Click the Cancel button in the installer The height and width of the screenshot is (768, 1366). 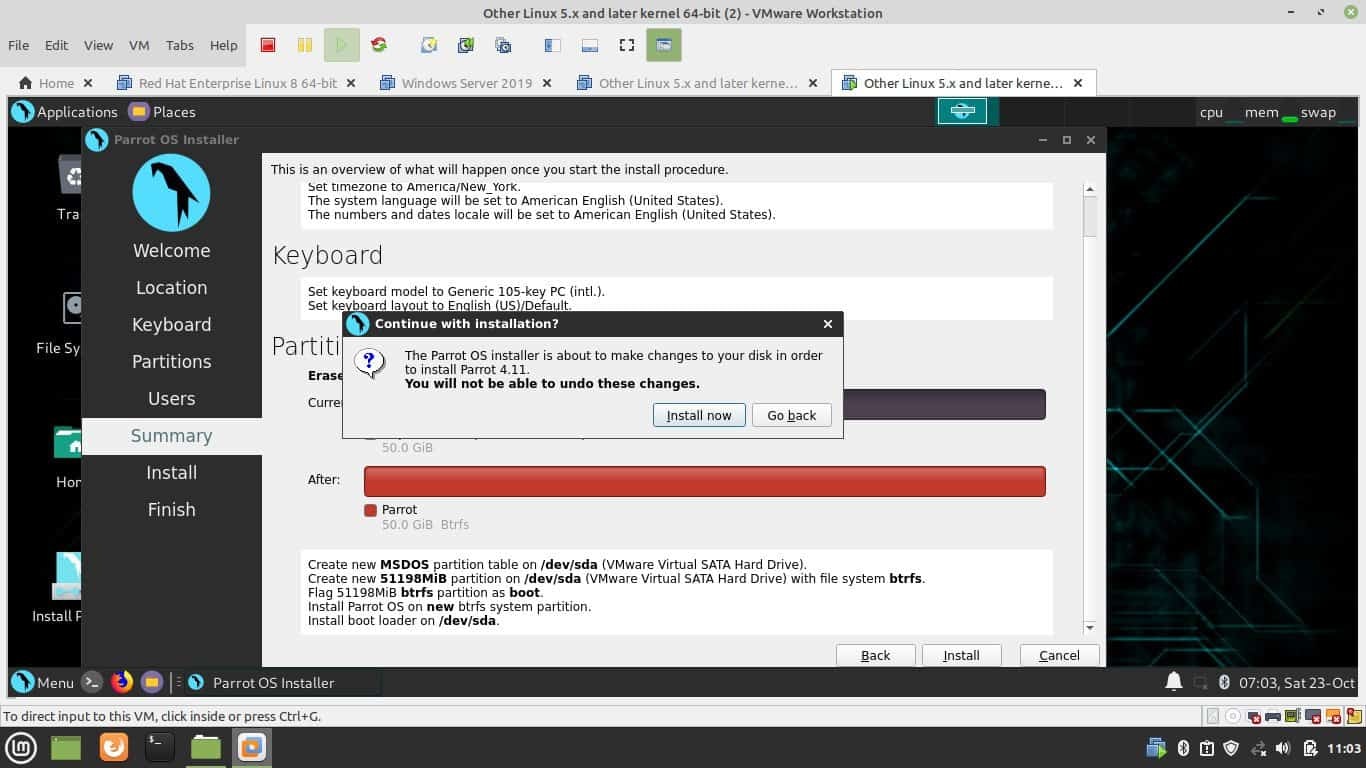1059,655
